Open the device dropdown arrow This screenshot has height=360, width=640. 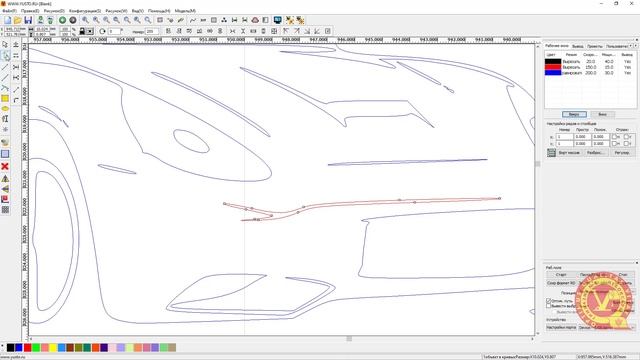[633, 327]
